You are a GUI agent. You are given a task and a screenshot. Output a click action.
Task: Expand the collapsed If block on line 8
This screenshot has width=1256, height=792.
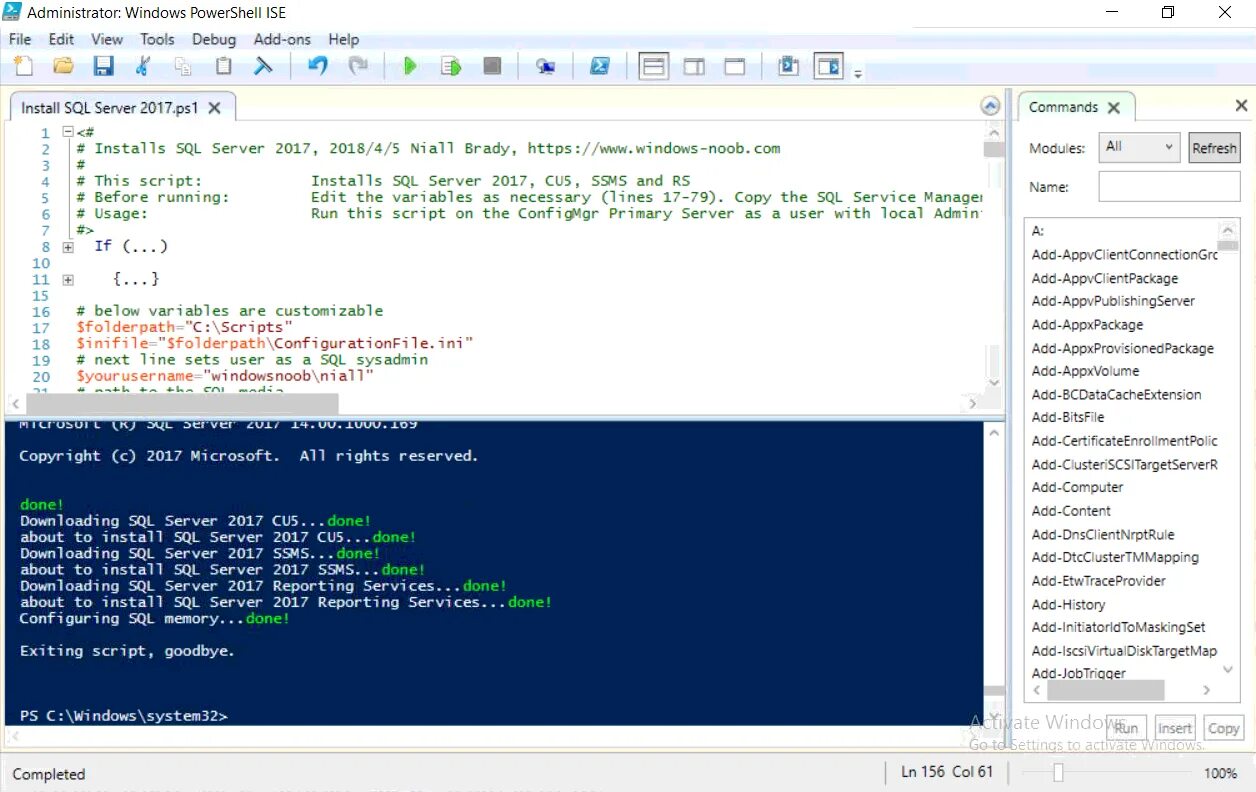click(x=67, y=245)
